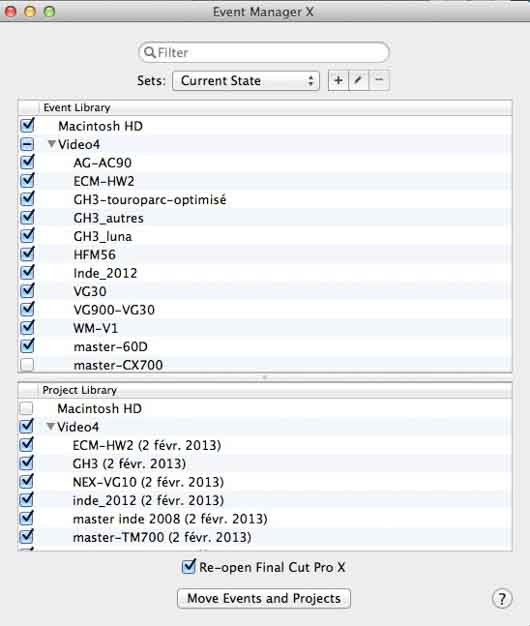
Task: Uncheck NEX-VG10 (2 févr. 2013) checkbox
Action: [x=27, y=481]
